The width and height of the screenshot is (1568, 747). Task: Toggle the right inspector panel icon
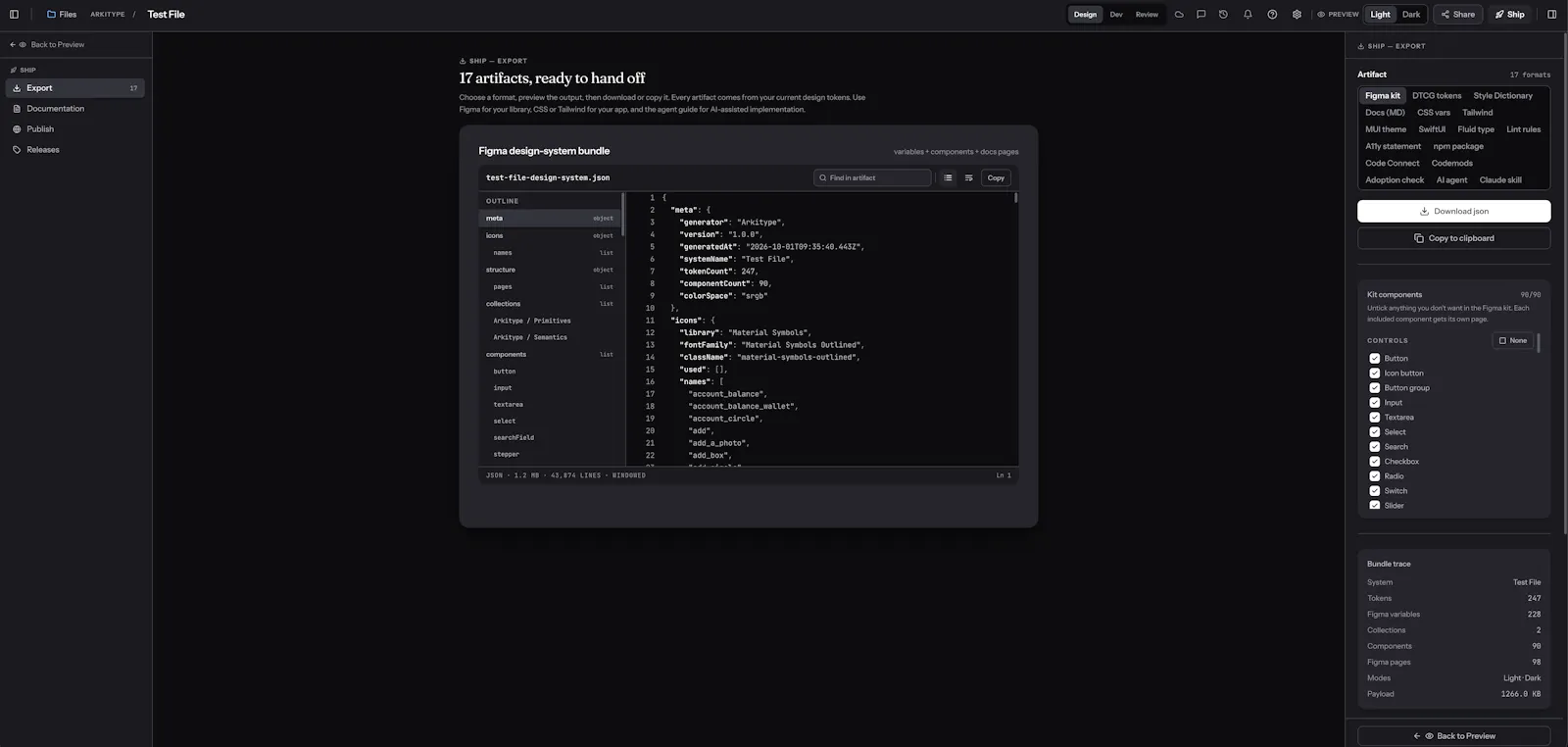[x=1551, y=15]
